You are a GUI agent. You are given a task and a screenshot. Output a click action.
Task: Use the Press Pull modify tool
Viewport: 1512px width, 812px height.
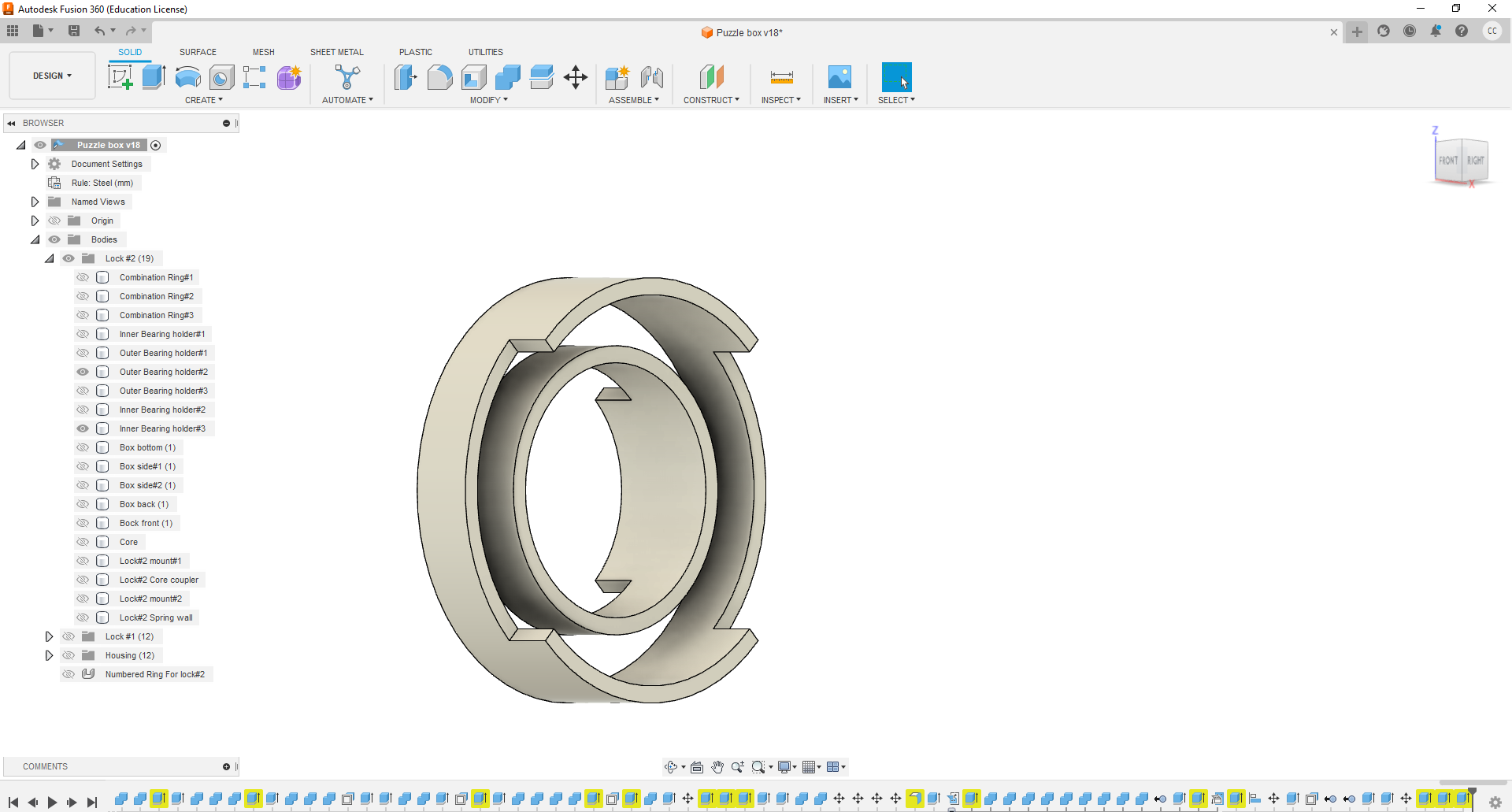(x=406, y=77)
